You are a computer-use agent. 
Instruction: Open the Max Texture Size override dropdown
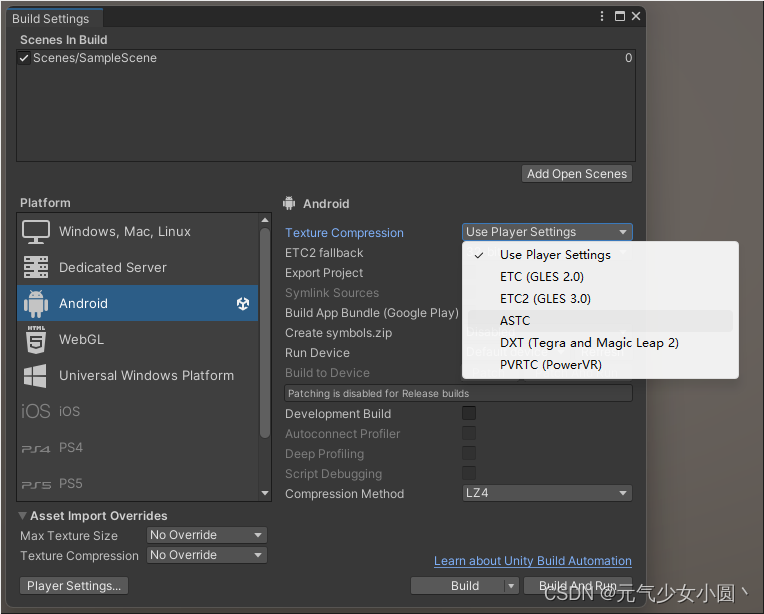[207, 535]
